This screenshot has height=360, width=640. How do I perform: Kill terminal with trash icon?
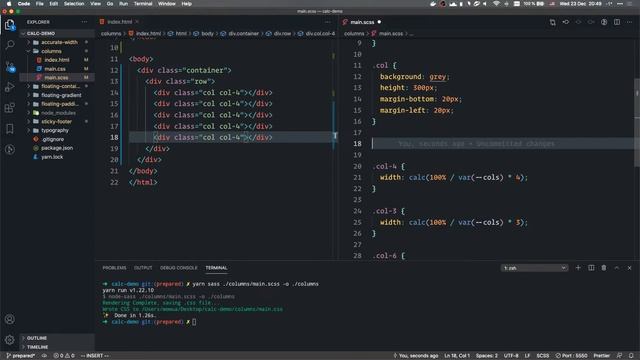[604, 268]
